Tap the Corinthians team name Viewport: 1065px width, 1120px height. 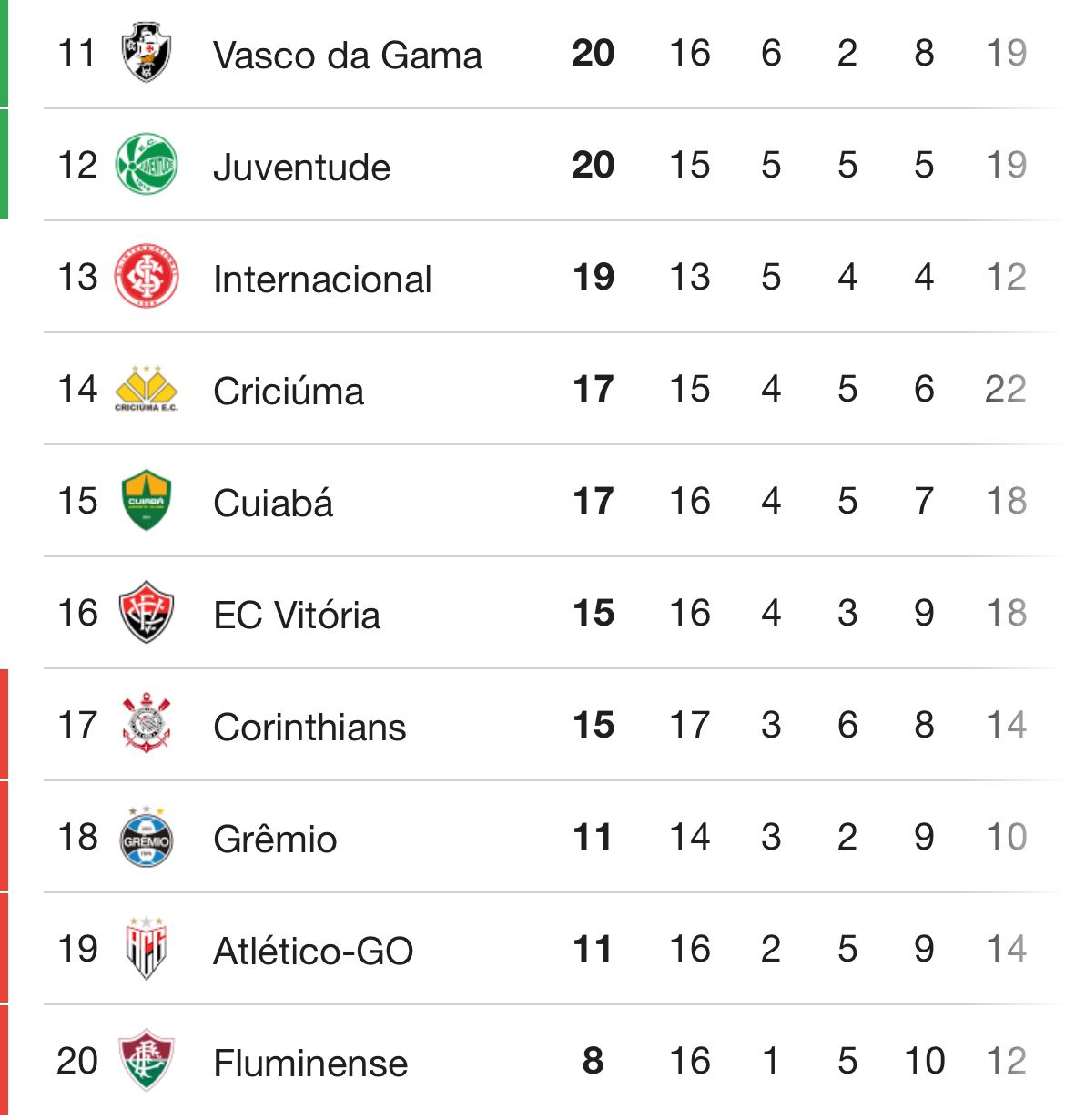coord(309,728)
